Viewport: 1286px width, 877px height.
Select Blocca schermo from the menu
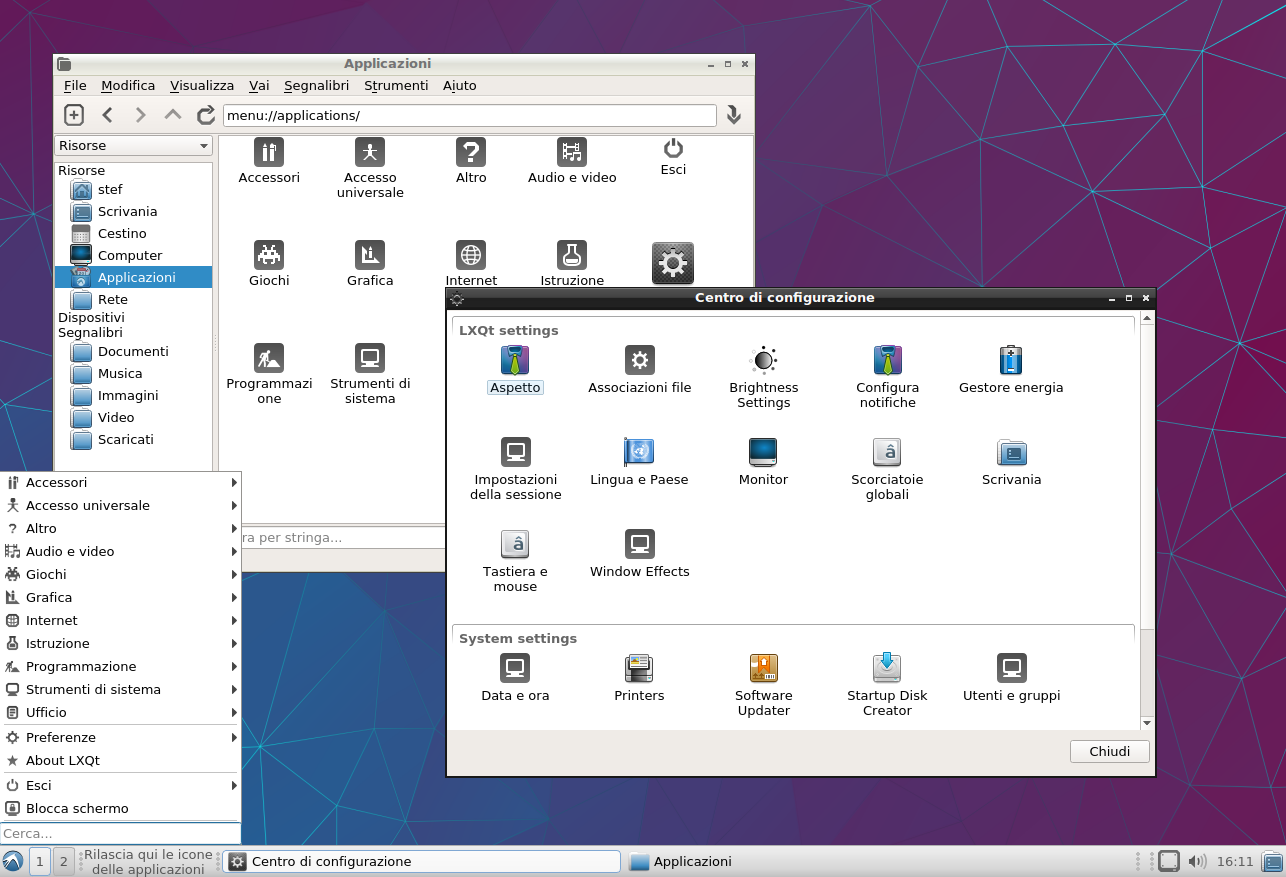click(77, 808)
